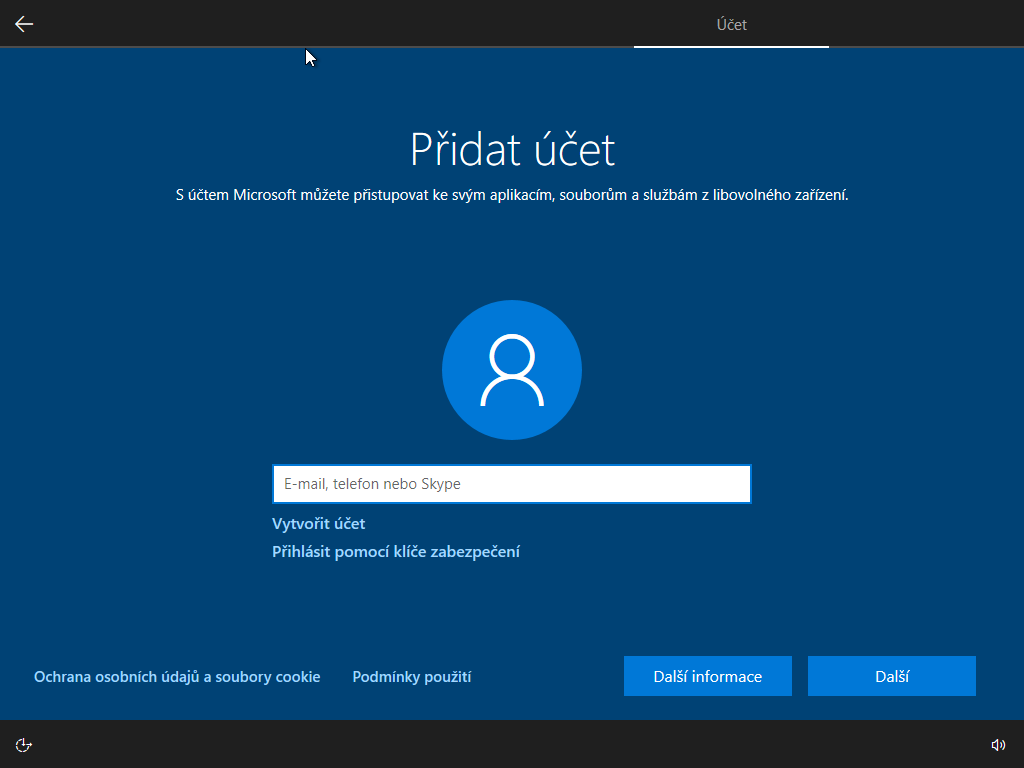Click the volume speaker icon
Image resolution: width=1024 pixels, height=768 pixels.
pos(997,744)
